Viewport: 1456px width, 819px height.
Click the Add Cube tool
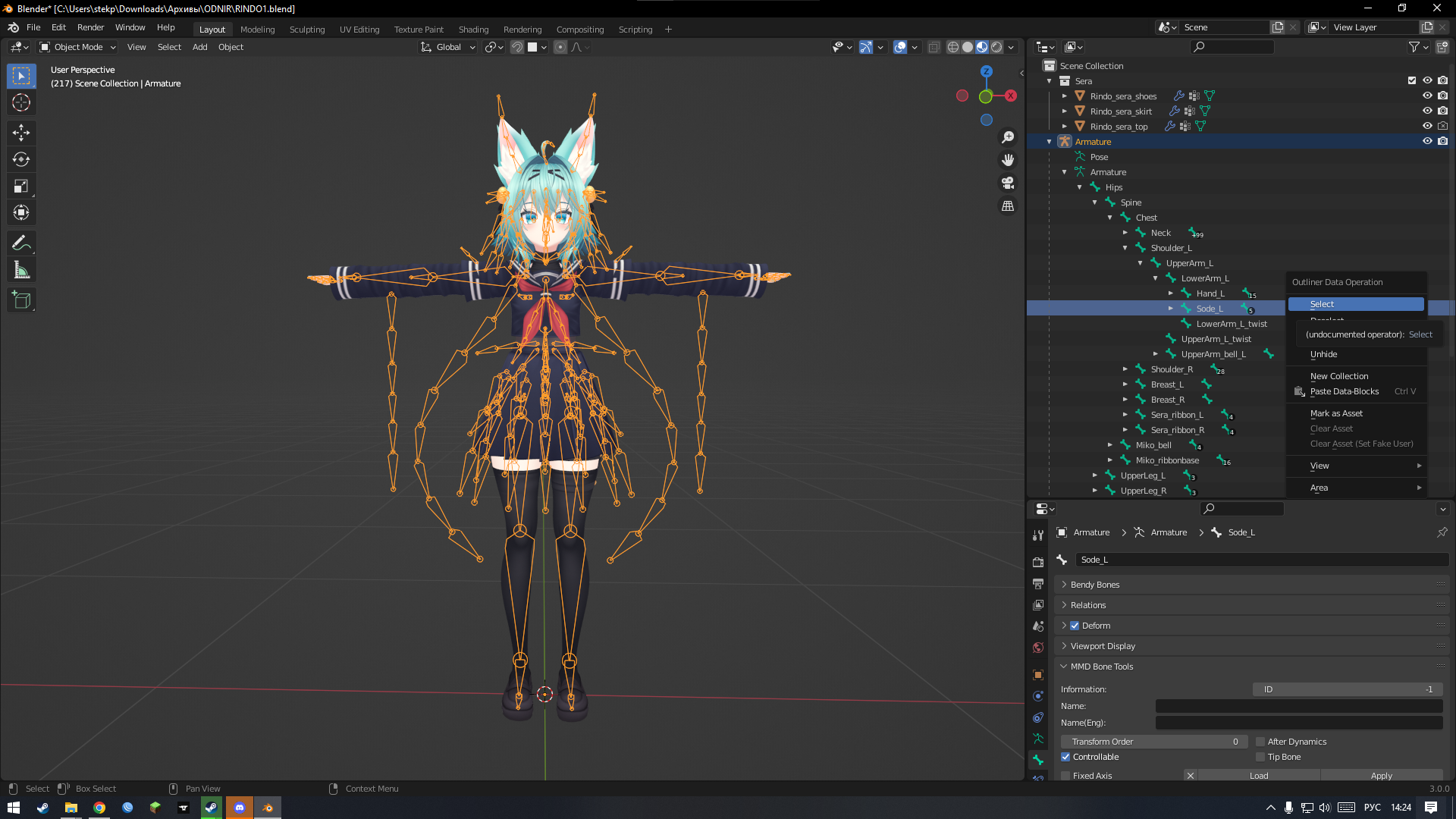(x=21, y=300)
